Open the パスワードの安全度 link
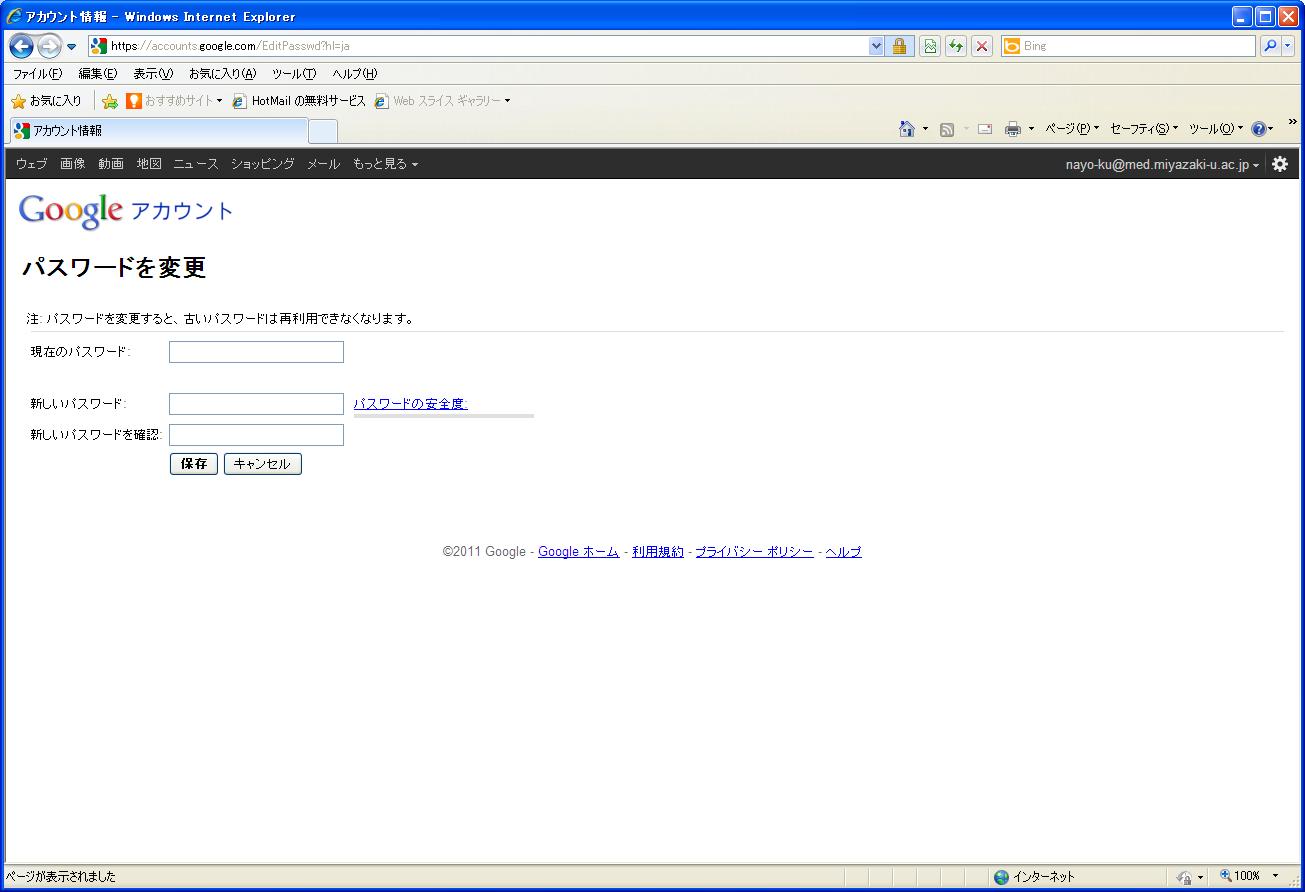The height and width of the screenshot is (892, 1305). 410,404
